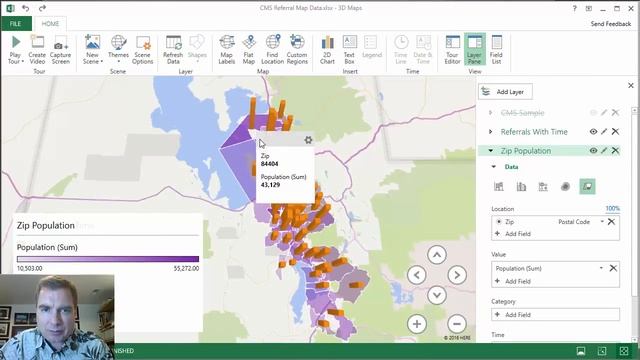Toggle the Layer Pane button
The height and width of the screenshot is (360, 640).
point(474,50)
